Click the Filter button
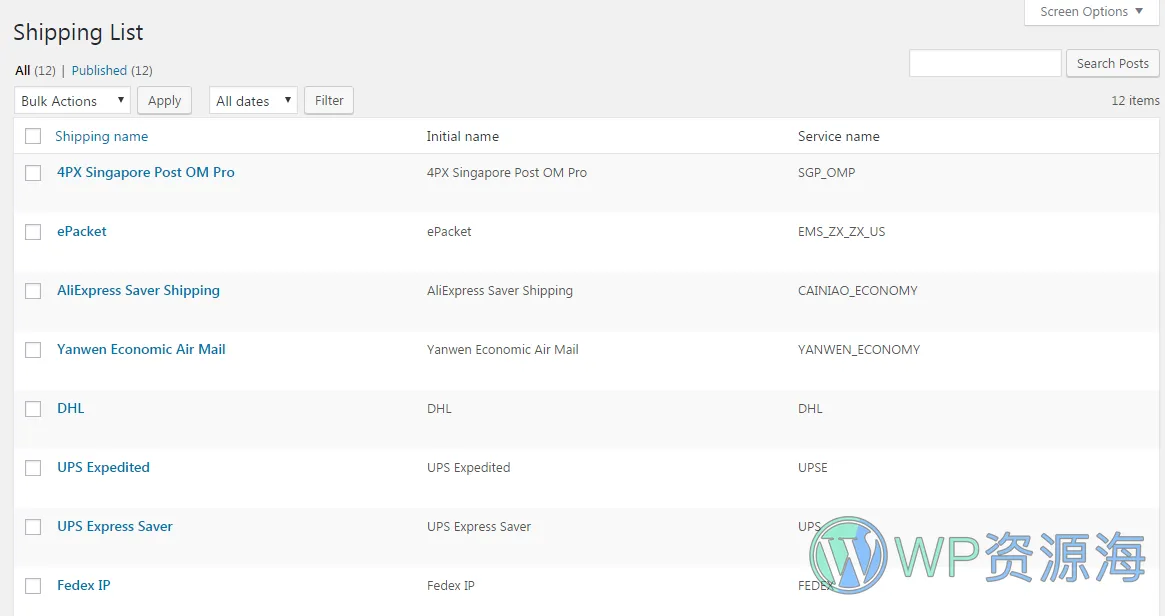Viewport: 1165px width, 616px height. (x=329, y=100)
